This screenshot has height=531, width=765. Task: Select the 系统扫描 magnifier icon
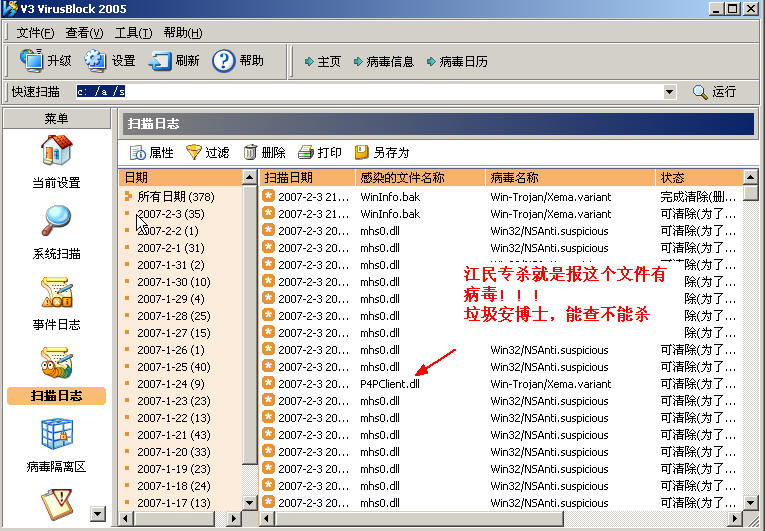pyautogui.click(x=57, y=221)
